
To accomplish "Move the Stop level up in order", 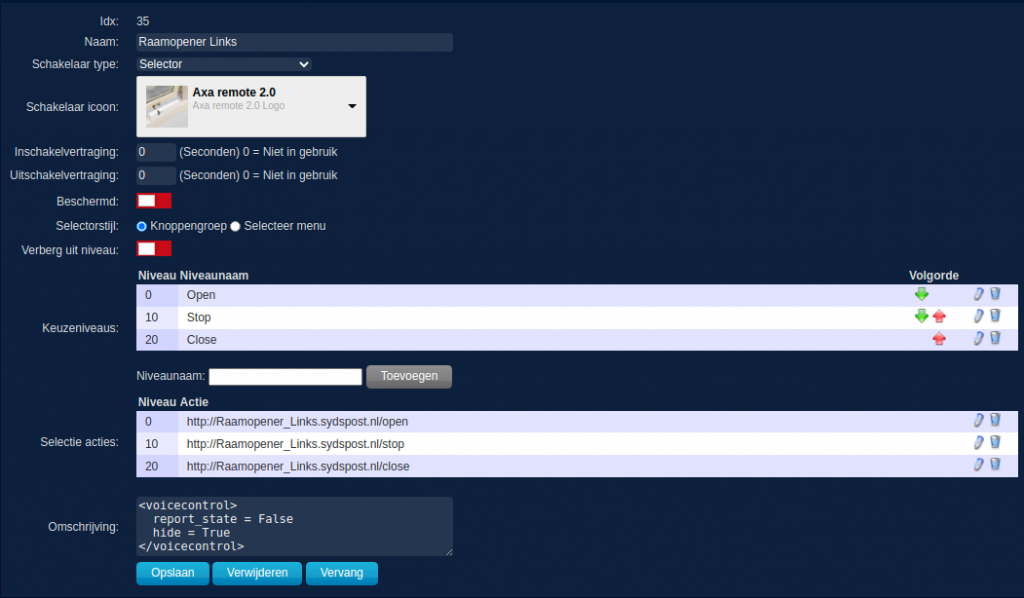I will [x=939, y=317].
